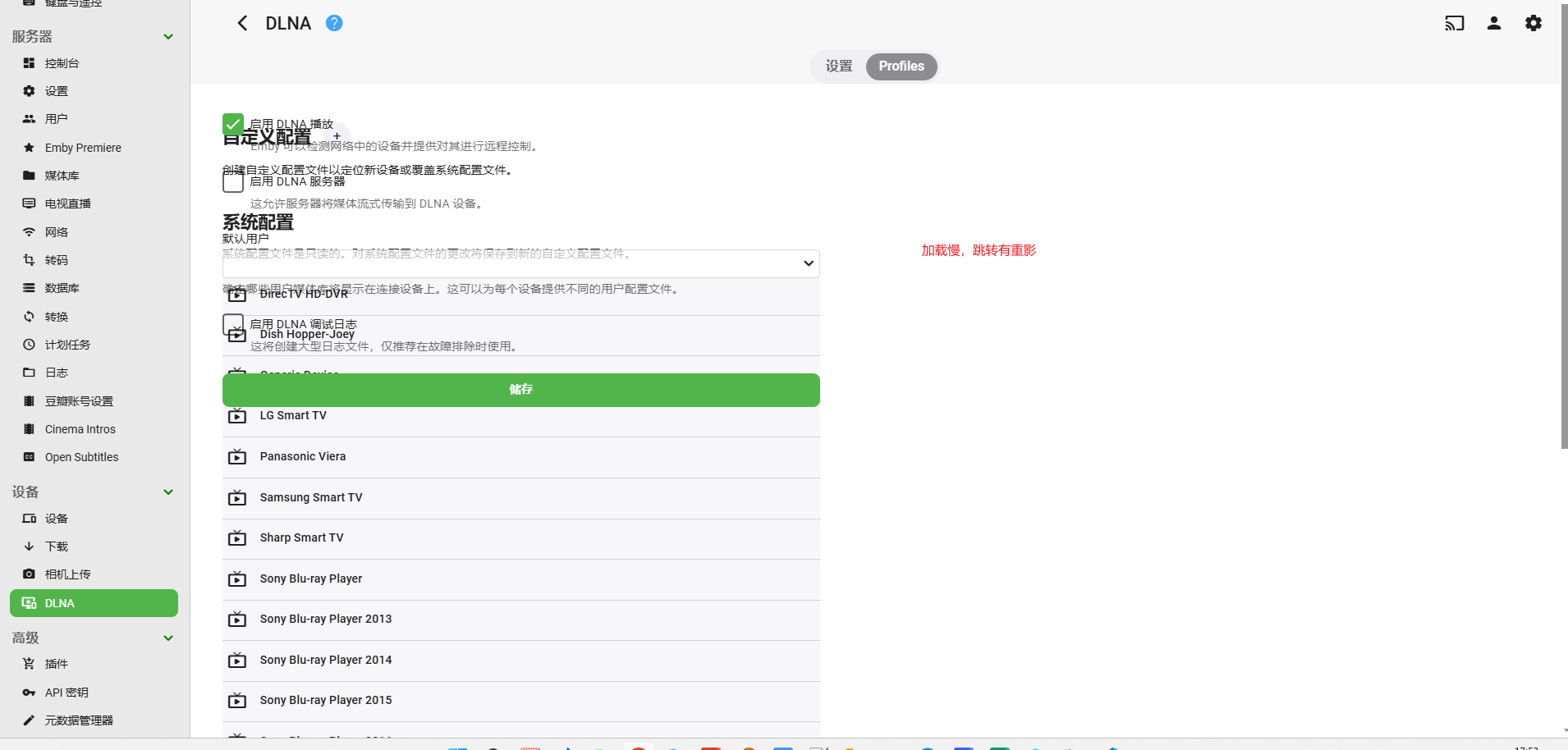Uncheck the 启用 DLNA 播放 checkbox
Image resolution: width=1568 pixels, height=750 pixels.
click(233, 125)
